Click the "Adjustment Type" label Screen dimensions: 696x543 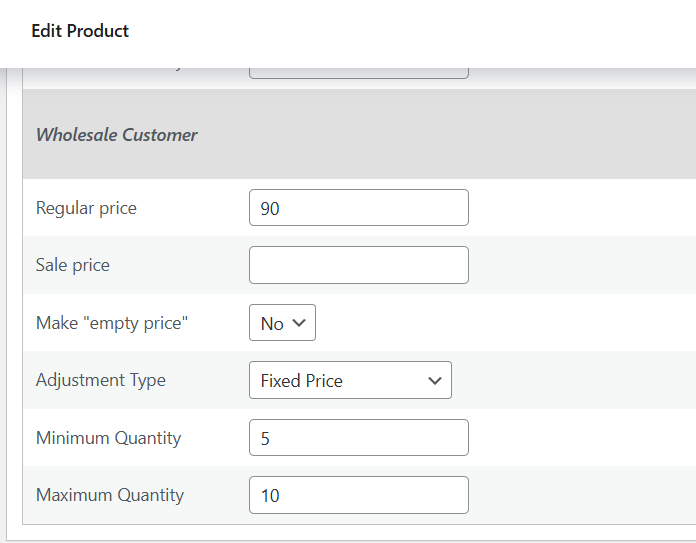[x=101, y=380]
